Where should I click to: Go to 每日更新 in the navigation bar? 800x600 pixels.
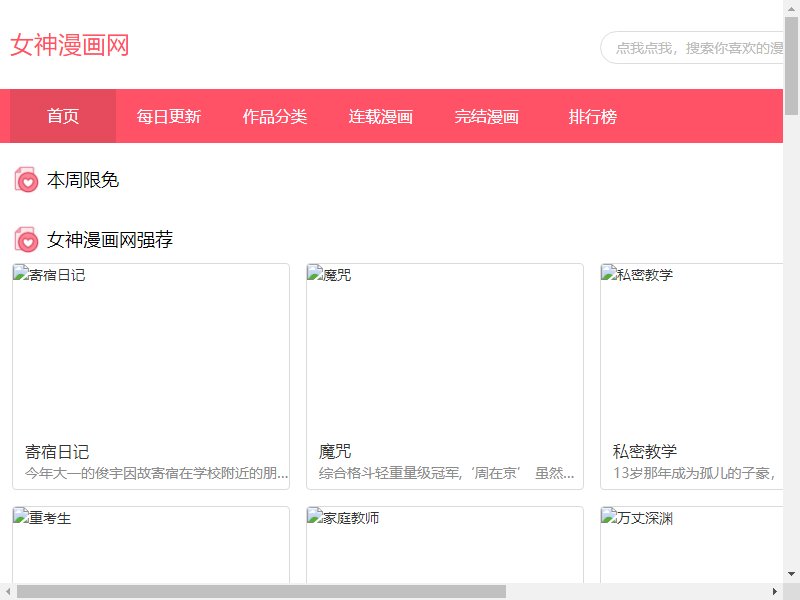(x=169, y=116)
